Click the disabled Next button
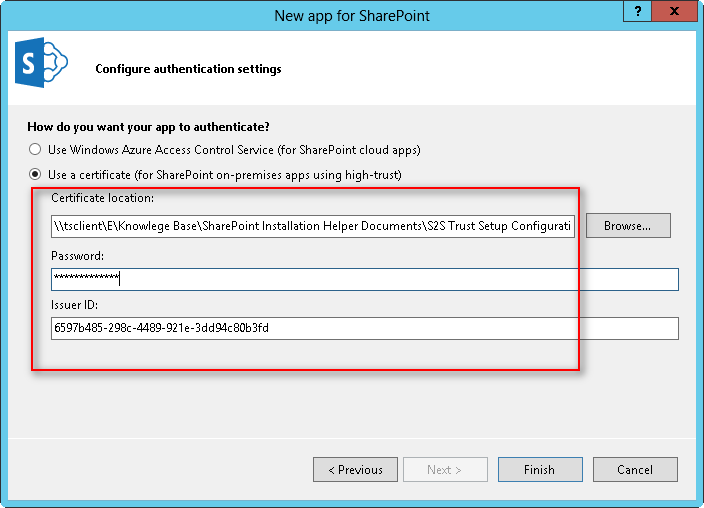The height and width of the screenshot is (508, 704). (445, 469)
